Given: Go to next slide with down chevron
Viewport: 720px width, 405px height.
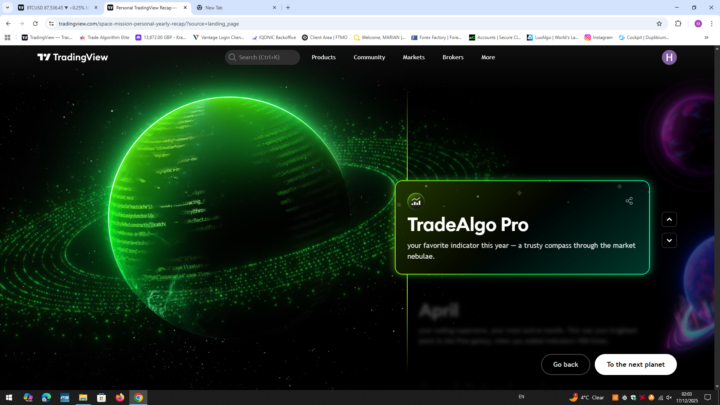Looking at the screenshot, I should [x=669, y=240].
